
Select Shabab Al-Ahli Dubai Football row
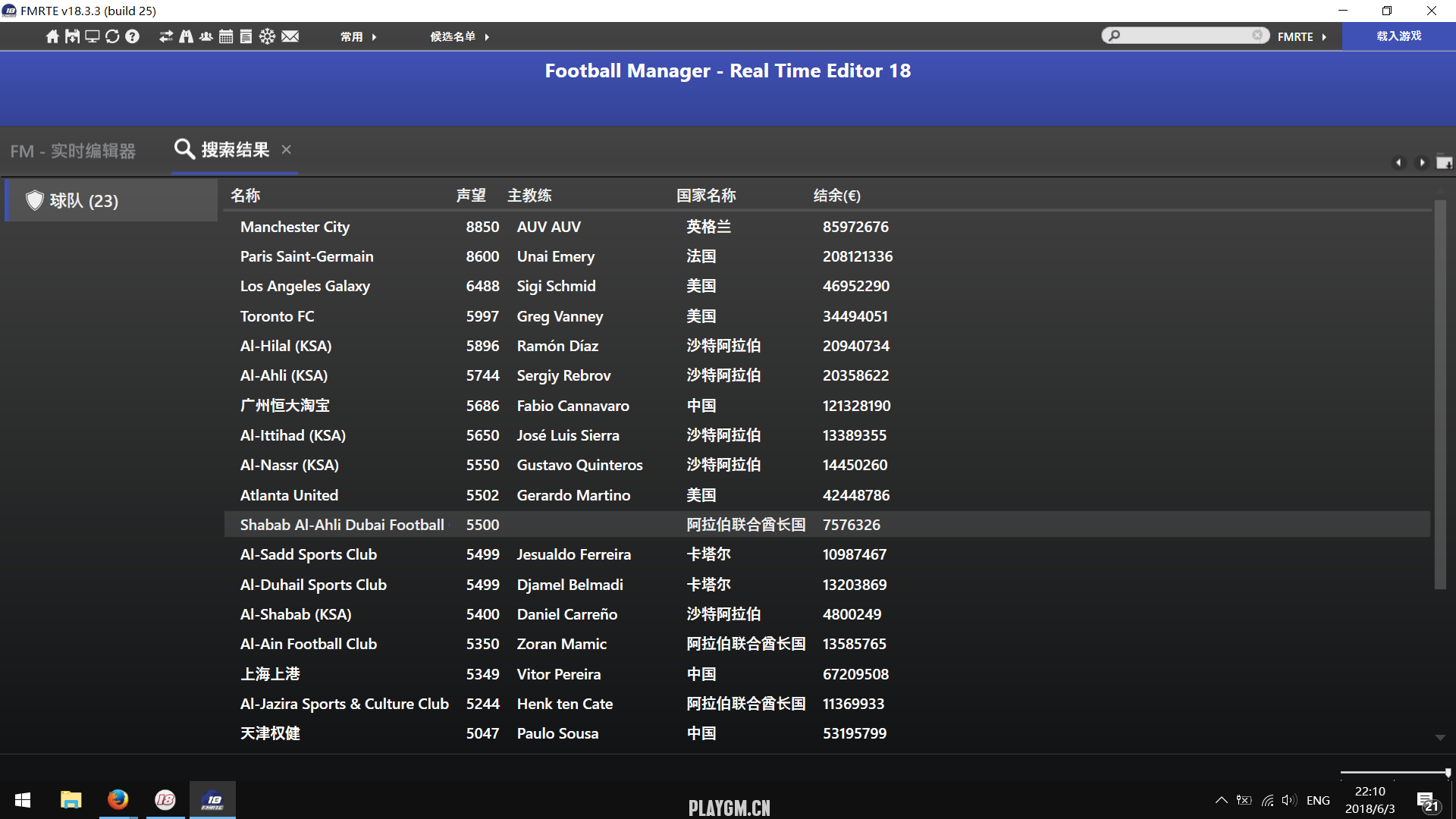(x=827, y=525)
